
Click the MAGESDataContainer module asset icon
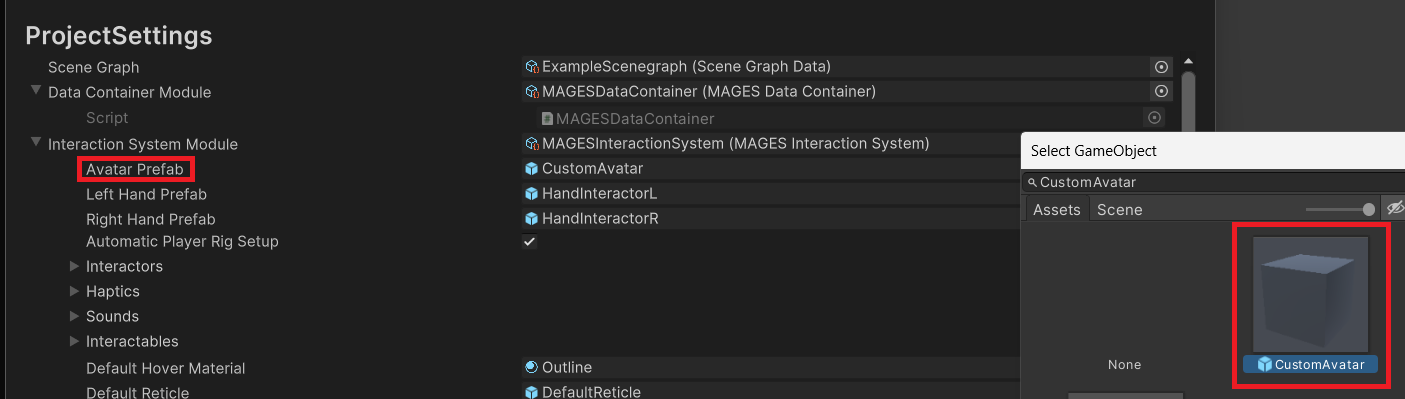pos(532,92)
